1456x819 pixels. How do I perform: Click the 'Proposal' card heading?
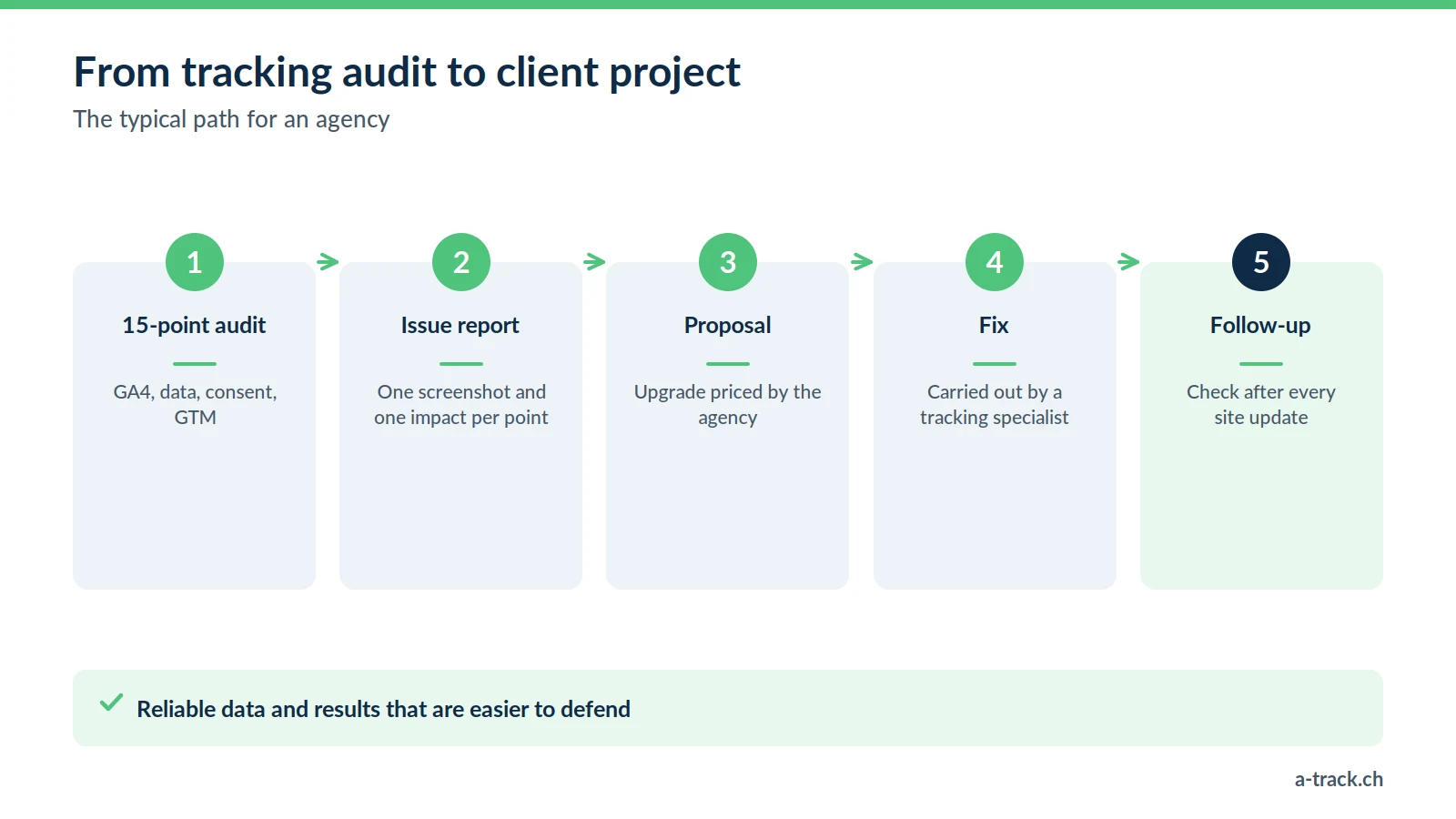coord(728,326)
